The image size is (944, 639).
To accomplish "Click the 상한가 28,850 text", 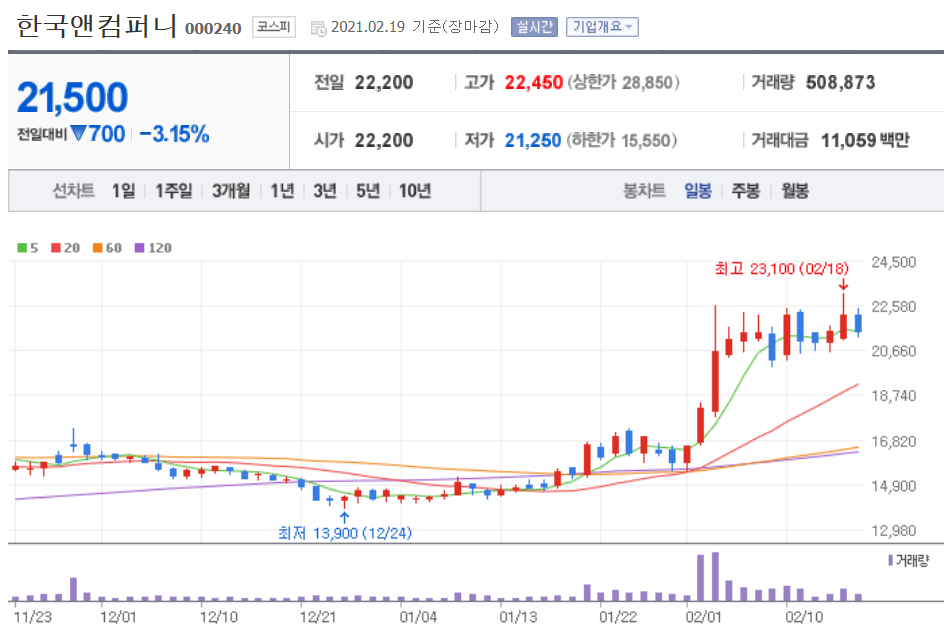I will [624, 82].
